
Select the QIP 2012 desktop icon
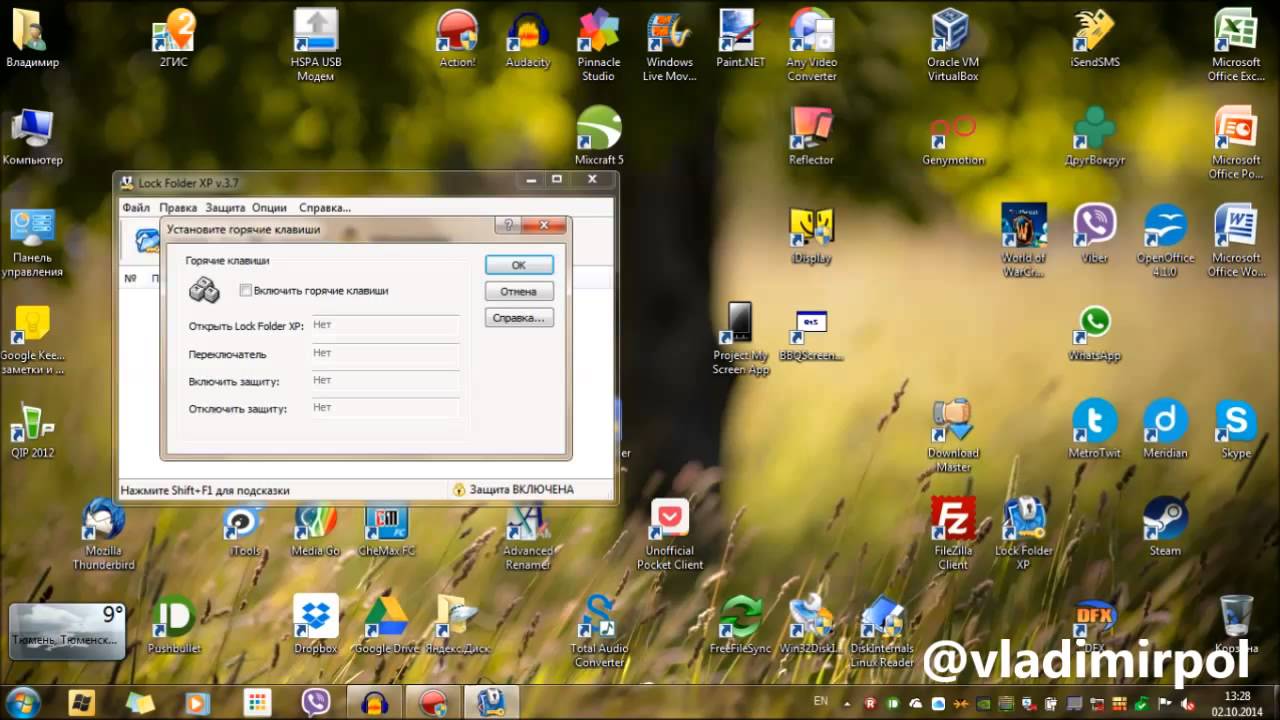(32, 430)
